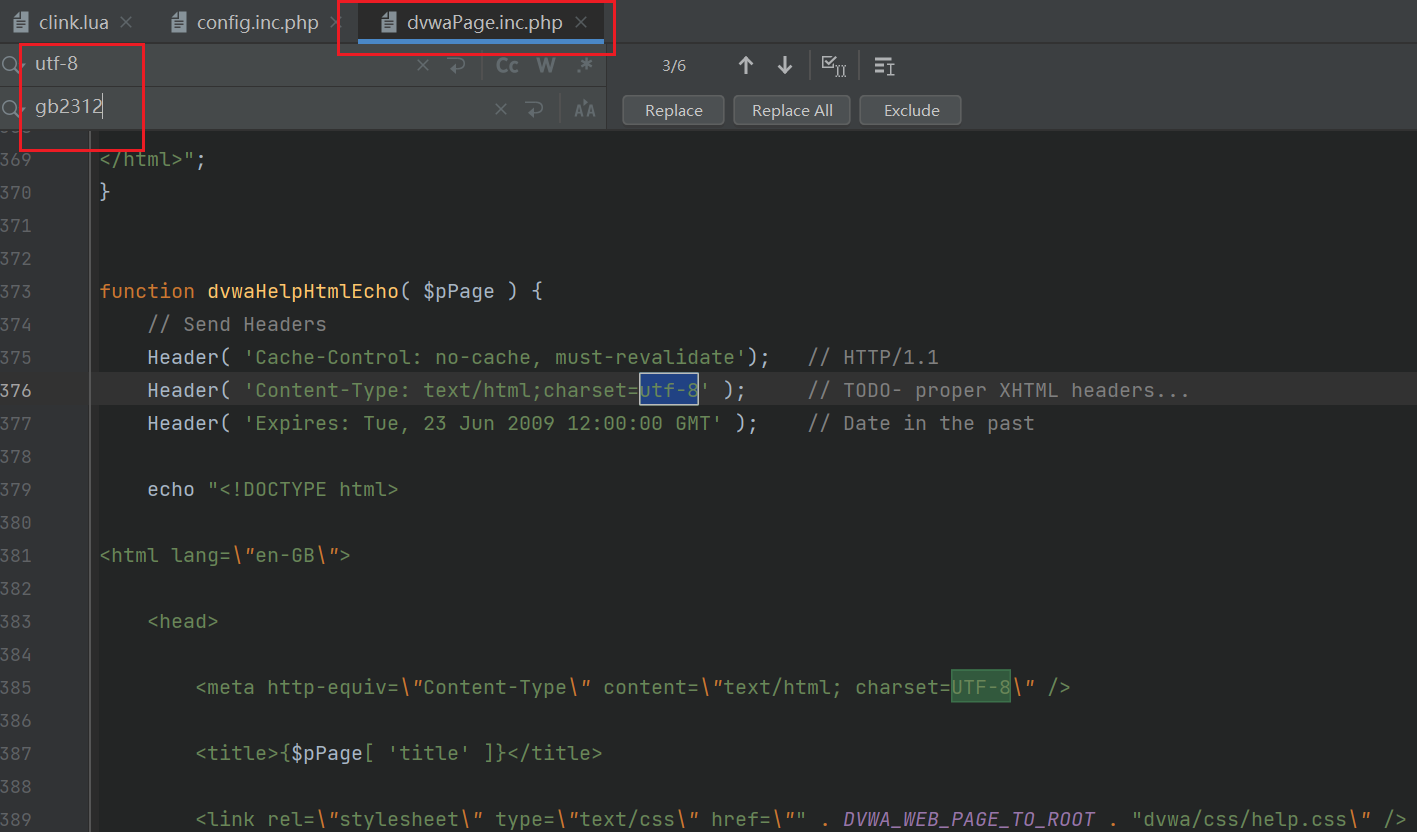Click line number 373 in gutter

coord(16,291)
